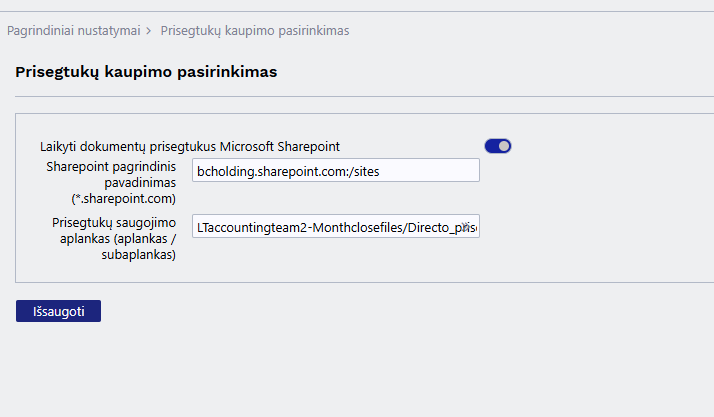Click the breadcrumb chevron separator
This screenshot has height=417, width=714.
pyautogui.click(x=149, y=31)
